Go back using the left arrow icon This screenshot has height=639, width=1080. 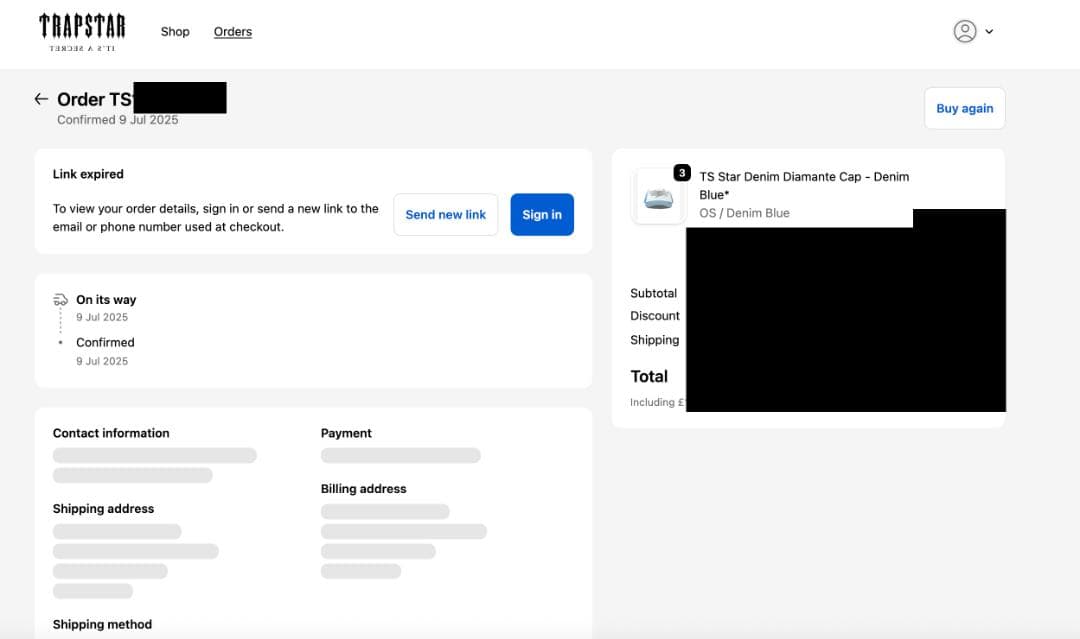coord(41,99)
